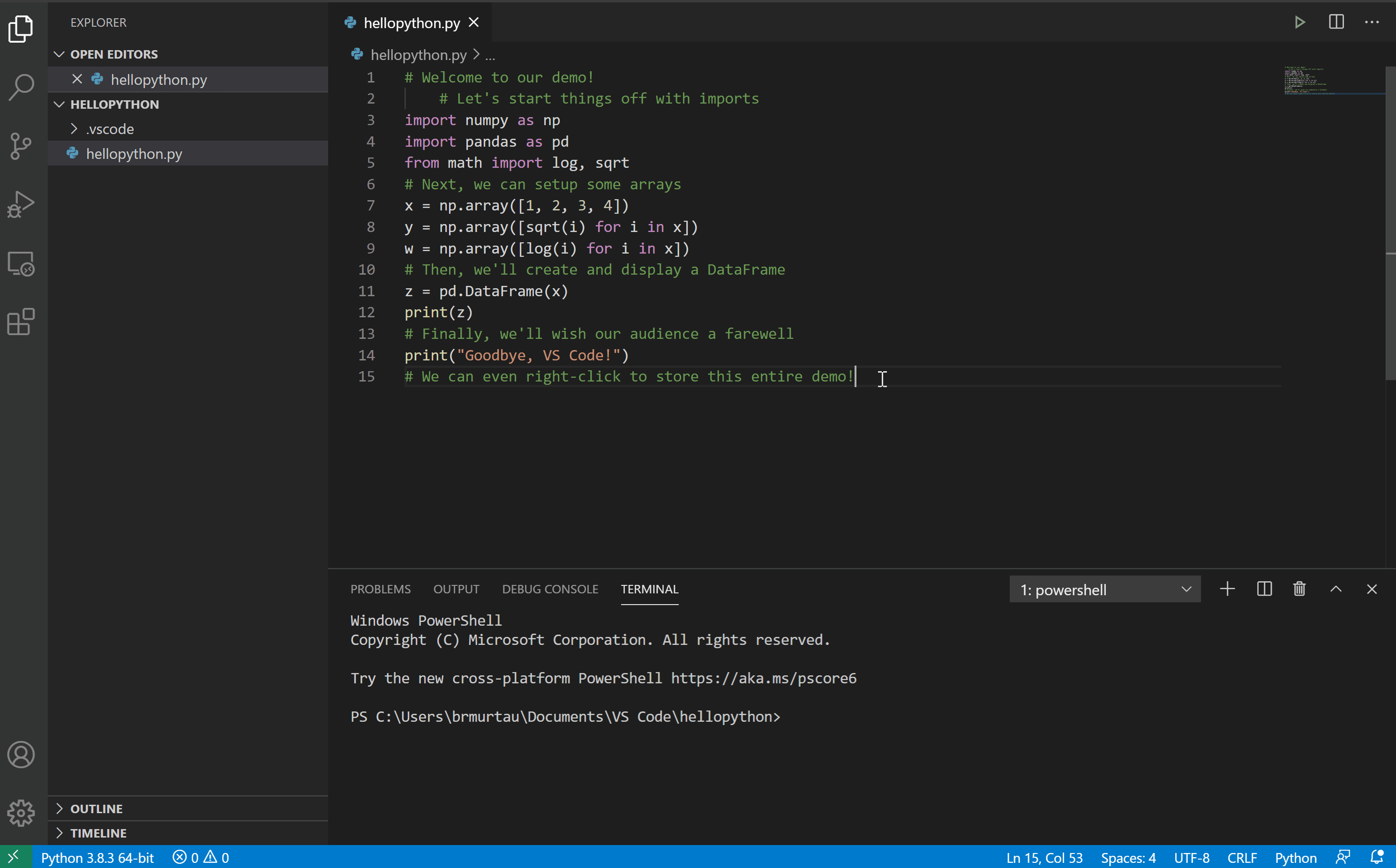Maximize the terminal panel size

point(1336,589)
